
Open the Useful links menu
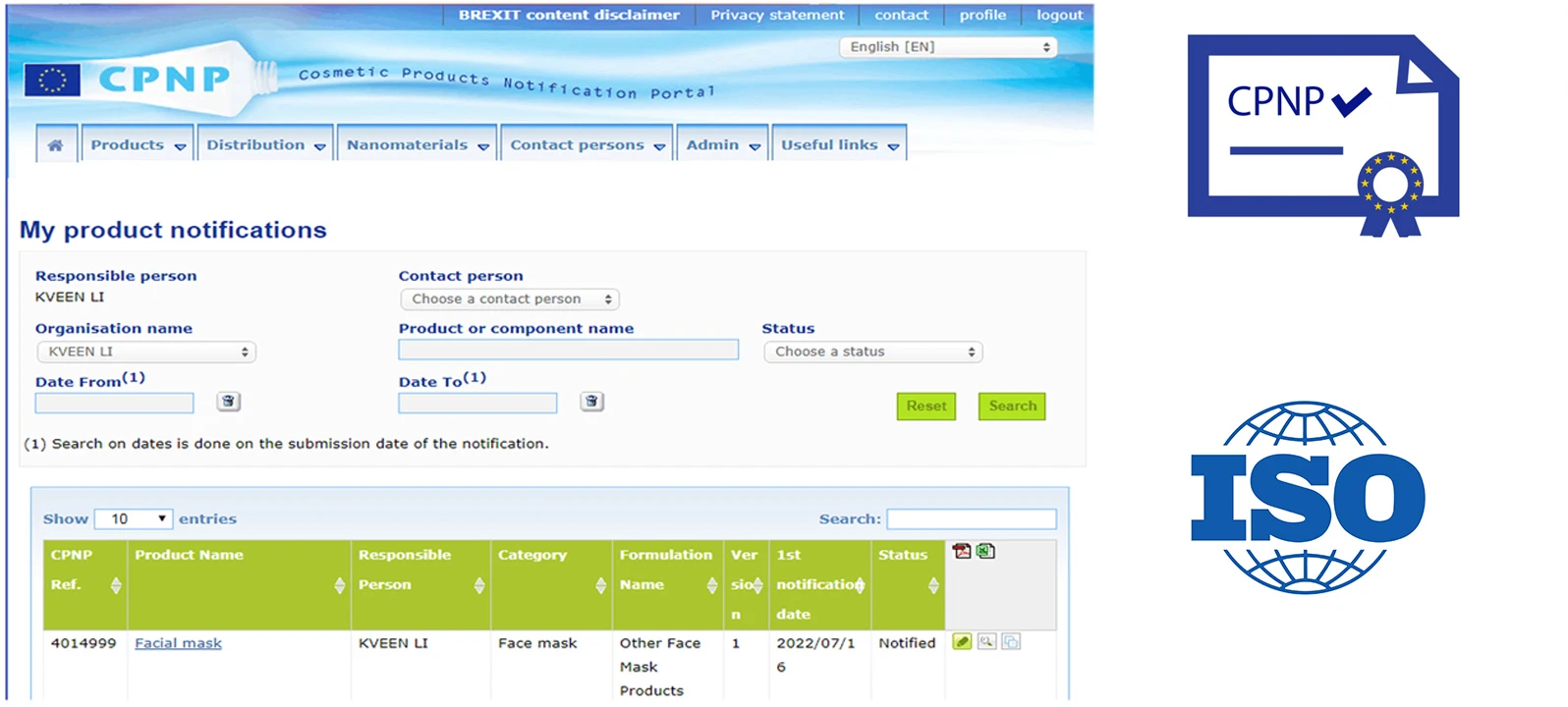tap(839, 144)
